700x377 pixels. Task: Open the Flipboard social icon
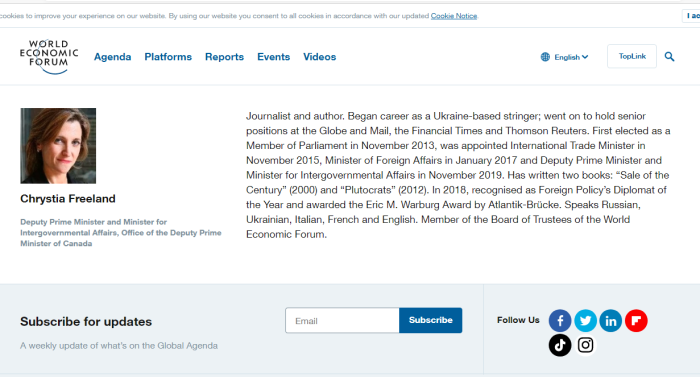click(636, 321)
